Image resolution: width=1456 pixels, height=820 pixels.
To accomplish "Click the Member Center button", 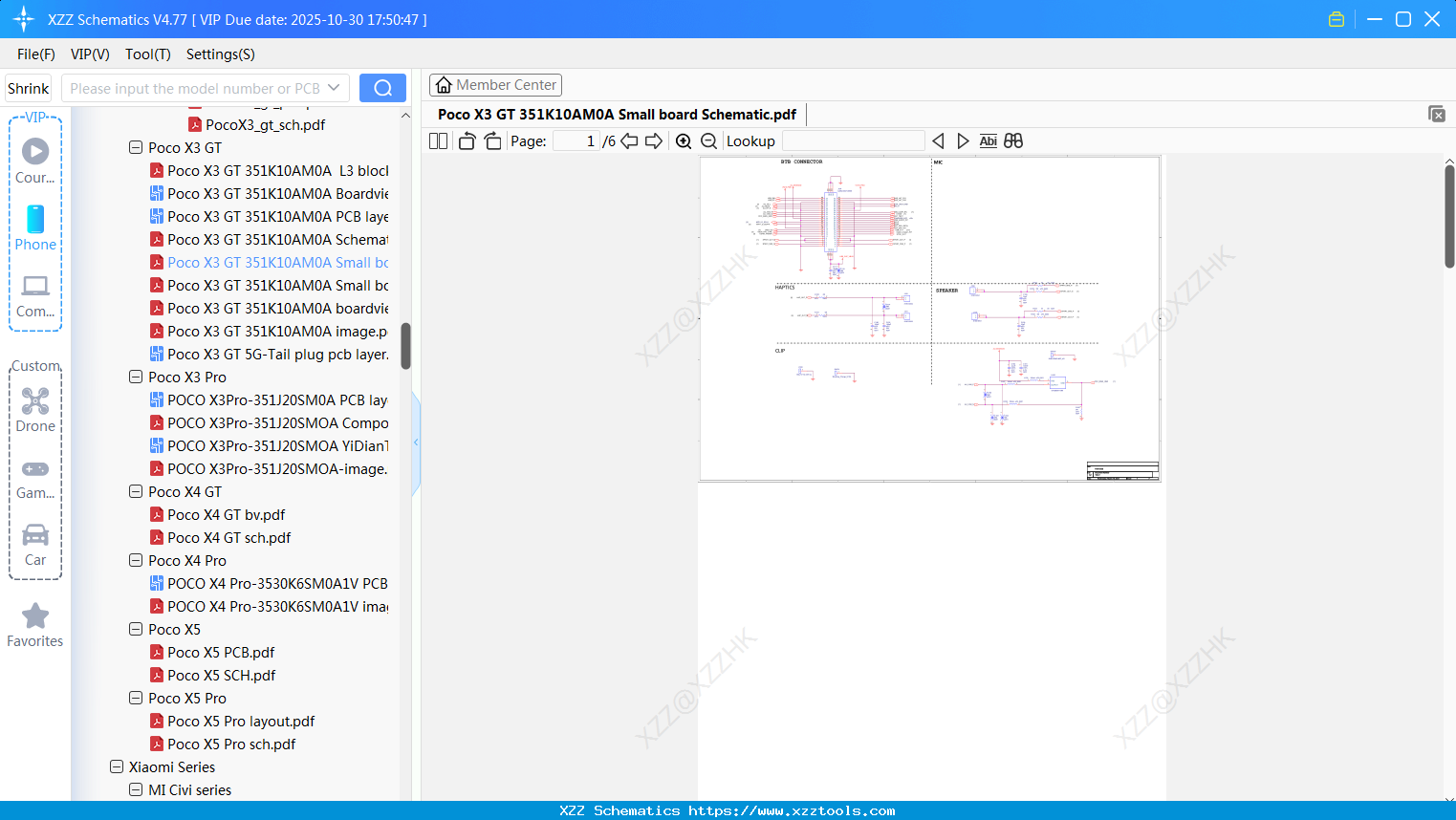I will coord(495,84).
